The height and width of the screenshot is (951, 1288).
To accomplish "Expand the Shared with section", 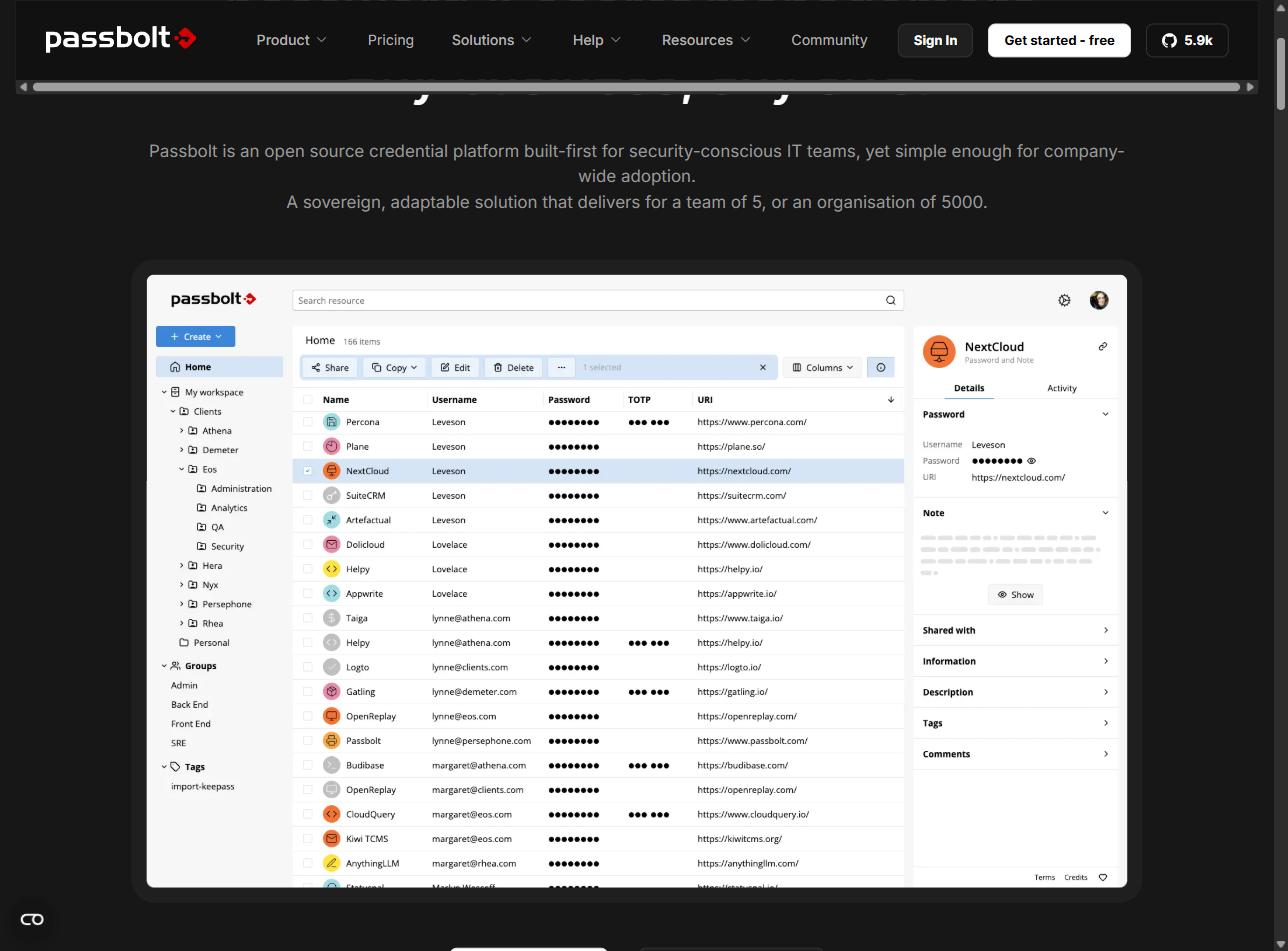I will pos(1015,630).
